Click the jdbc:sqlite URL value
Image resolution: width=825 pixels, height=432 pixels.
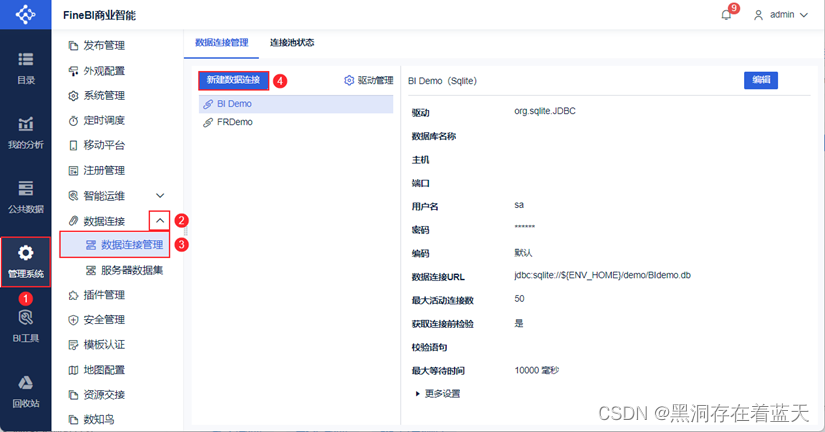pos(602,275)
